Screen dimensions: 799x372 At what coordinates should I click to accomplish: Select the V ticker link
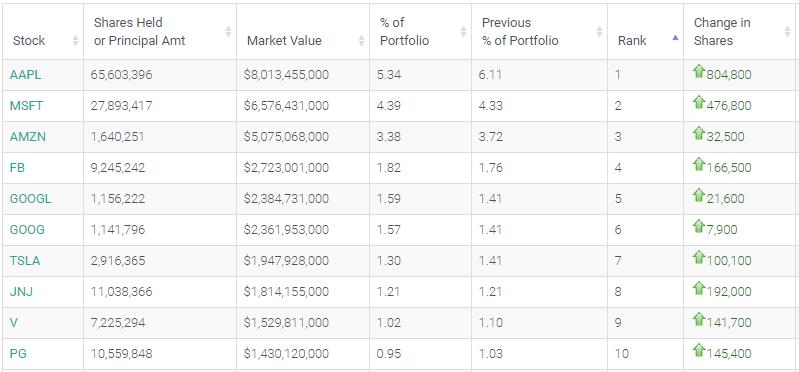pyautogui.click(x=13, y=323)
